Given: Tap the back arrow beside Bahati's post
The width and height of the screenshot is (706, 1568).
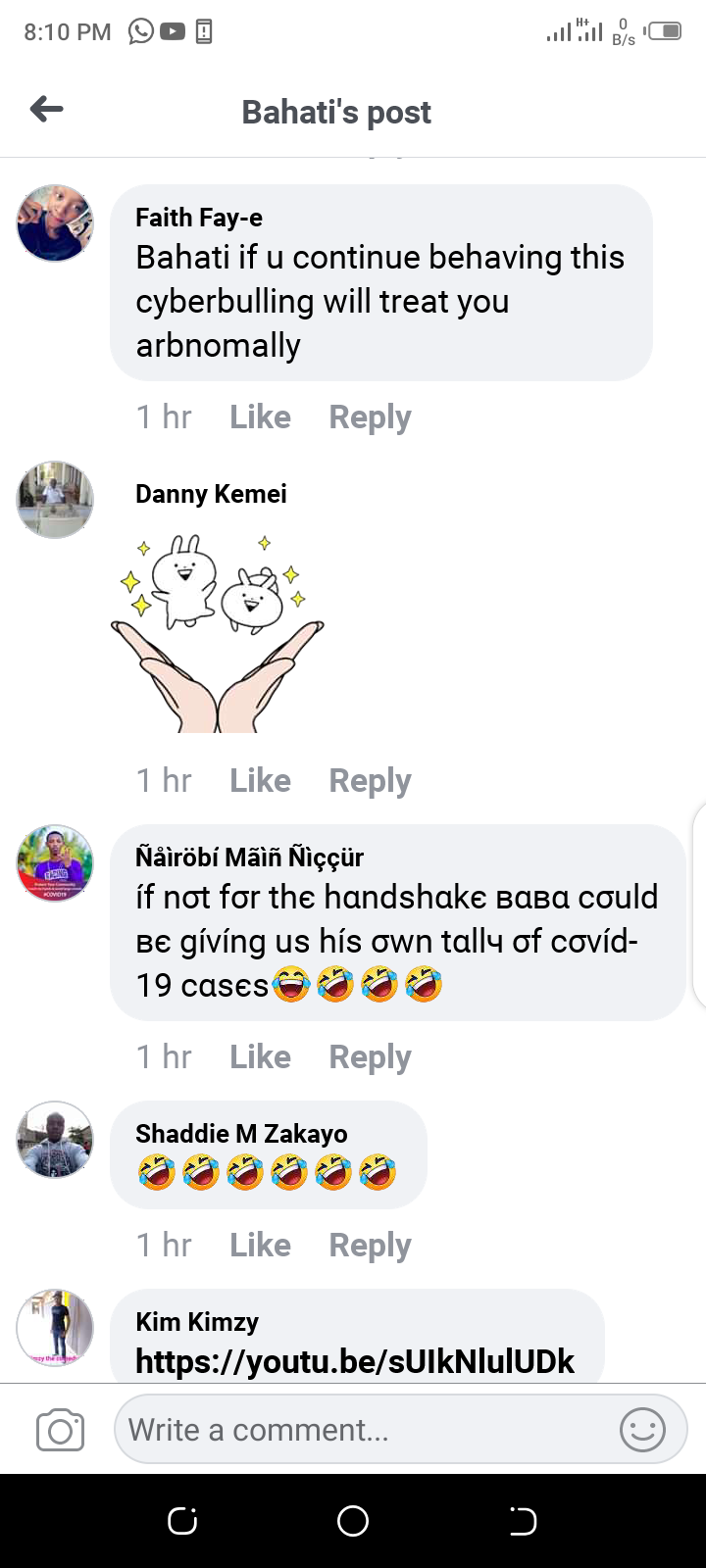Looking at the screenshot, I should point(46,109).
